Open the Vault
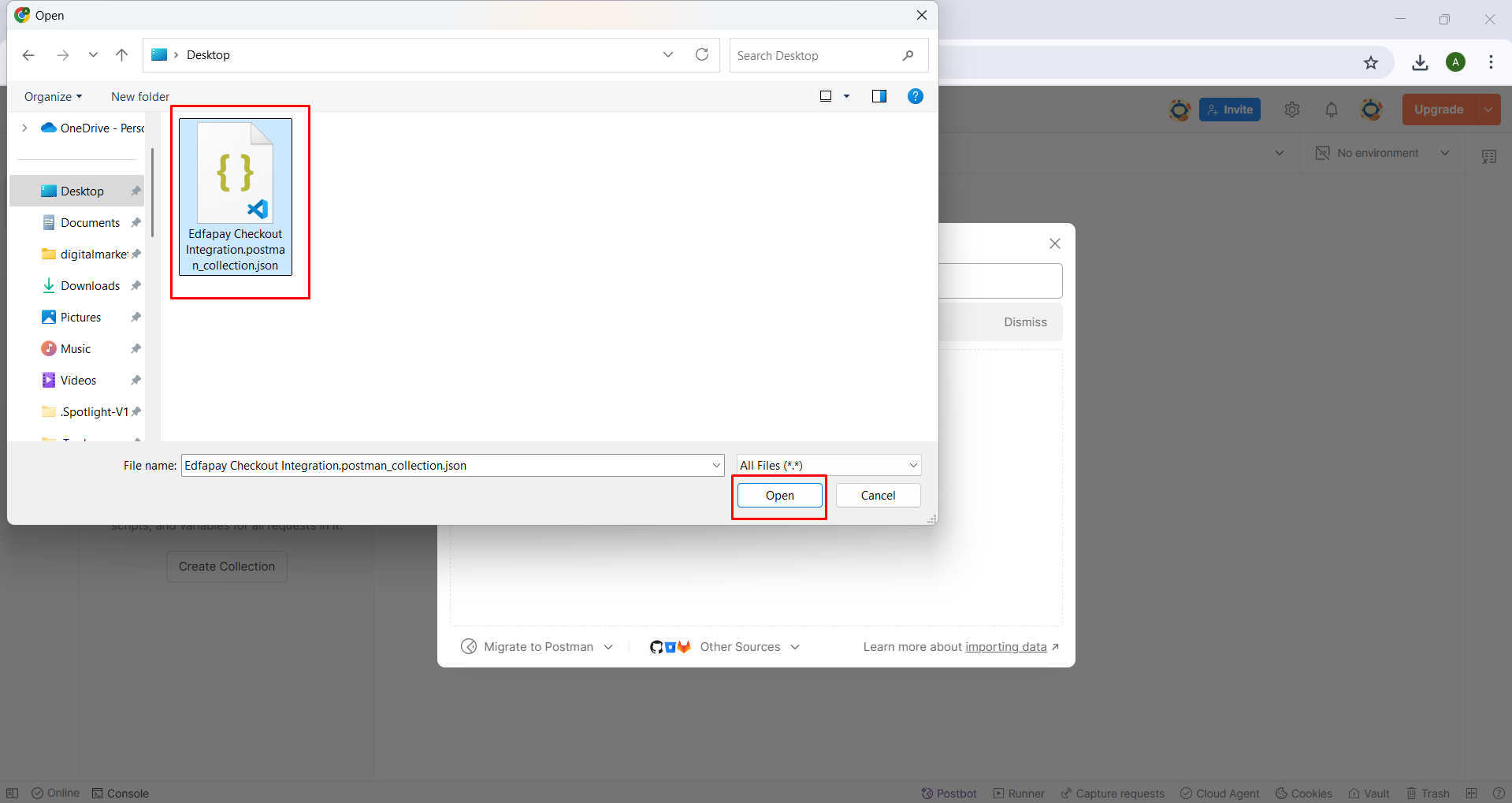 [x=1369, y=794]
